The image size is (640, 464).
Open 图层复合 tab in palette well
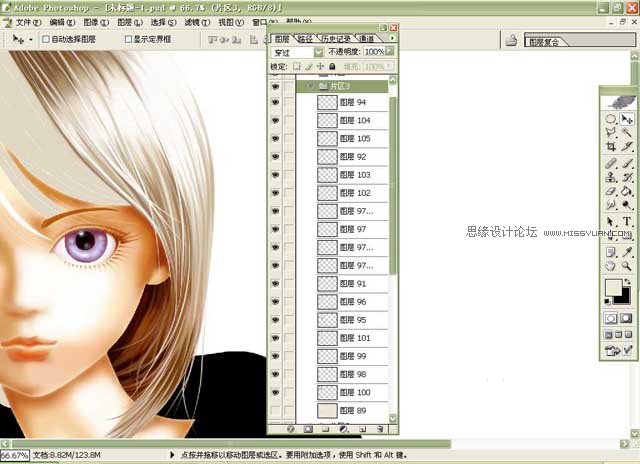pyautogui.click(x=544, y=42)
